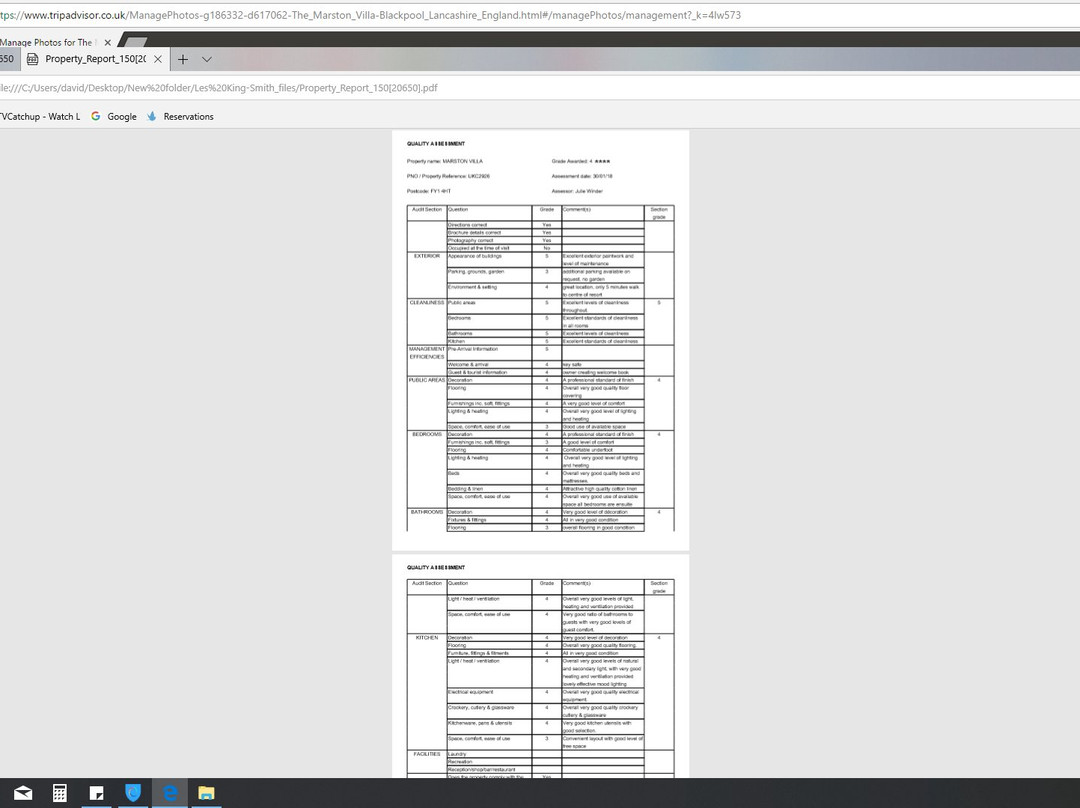Open the Google favorites link
Screen dimensions: 1080x808
coord(121,116)
